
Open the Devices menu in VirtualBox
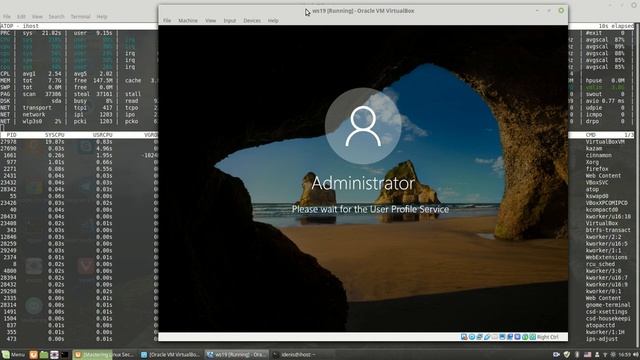tap(252, 20)
